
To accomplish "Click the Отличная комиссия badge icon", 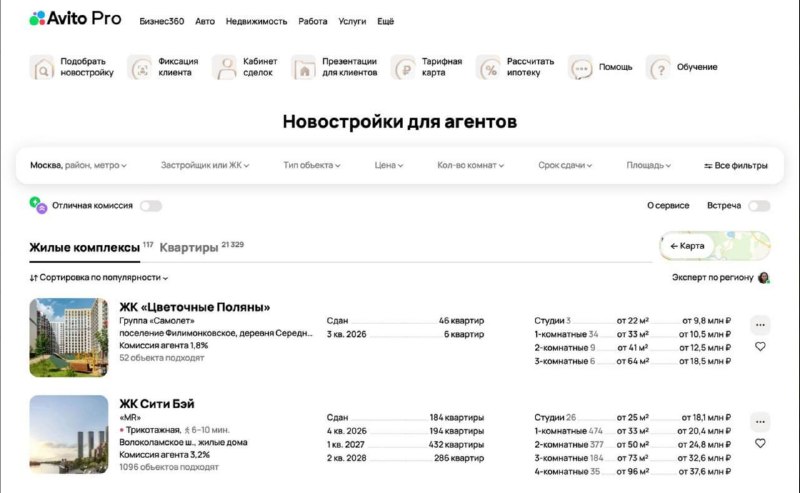I will tap(38, 205).
